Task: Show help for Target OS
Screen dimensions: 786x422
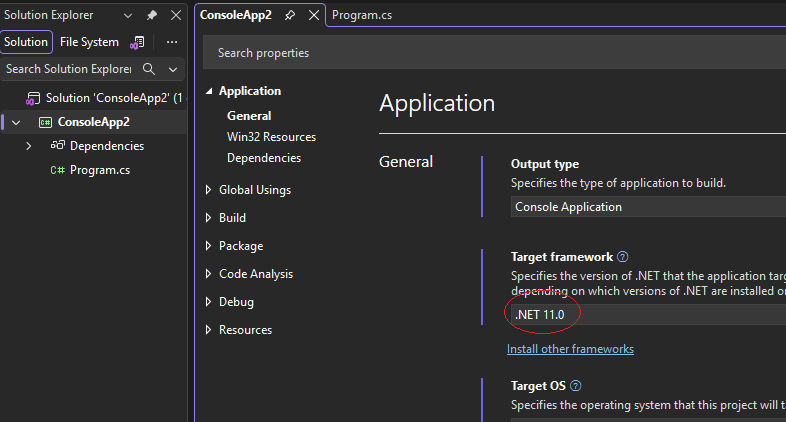Action: (576, 386)
